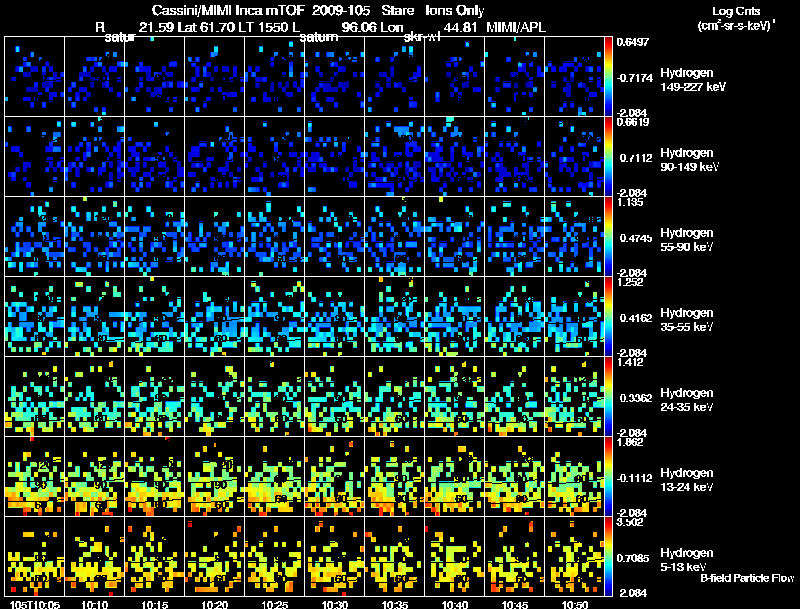Click the 0.6497 scale maximum value

point(633,42)
